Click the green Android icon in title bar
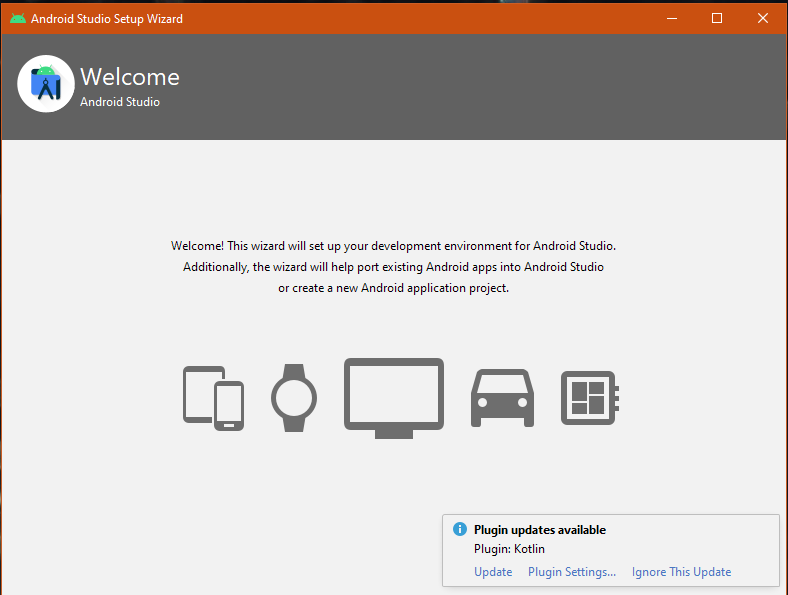Screen dimensions: 788x595 17,18
